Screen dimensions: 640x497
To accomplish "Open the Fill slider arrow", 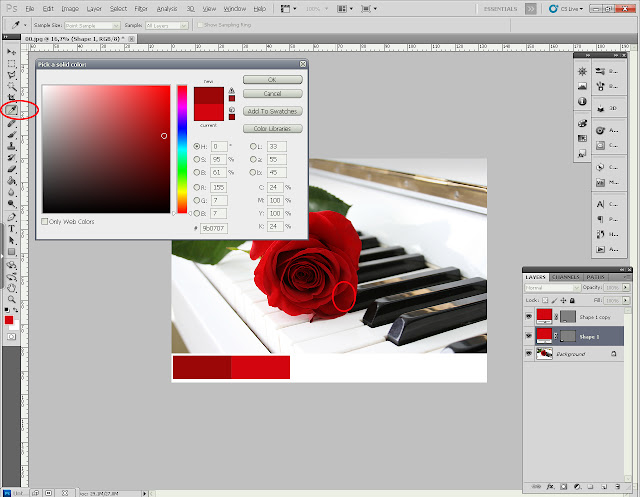I will (x=625, y=300).
